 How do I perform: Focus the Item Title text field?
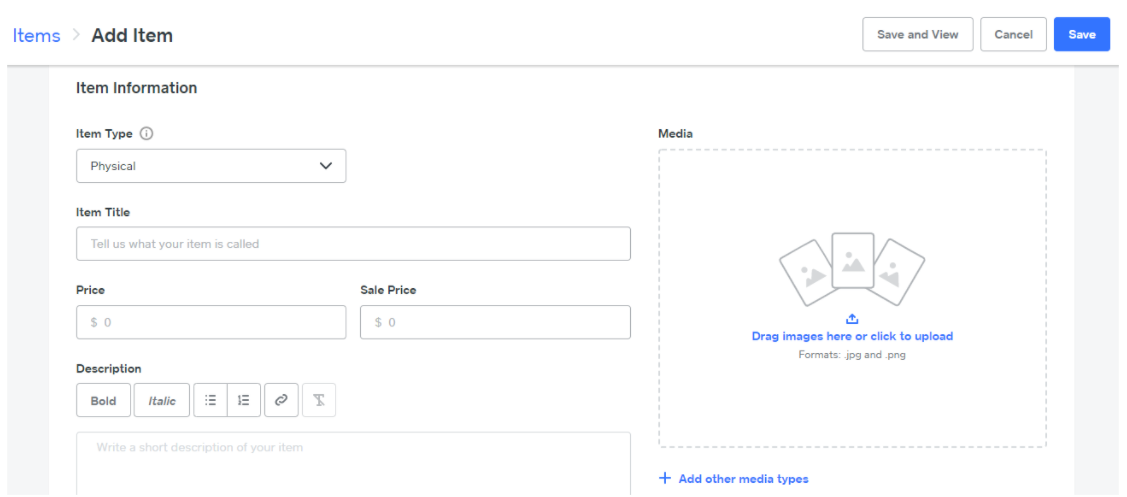coord(354,244)
